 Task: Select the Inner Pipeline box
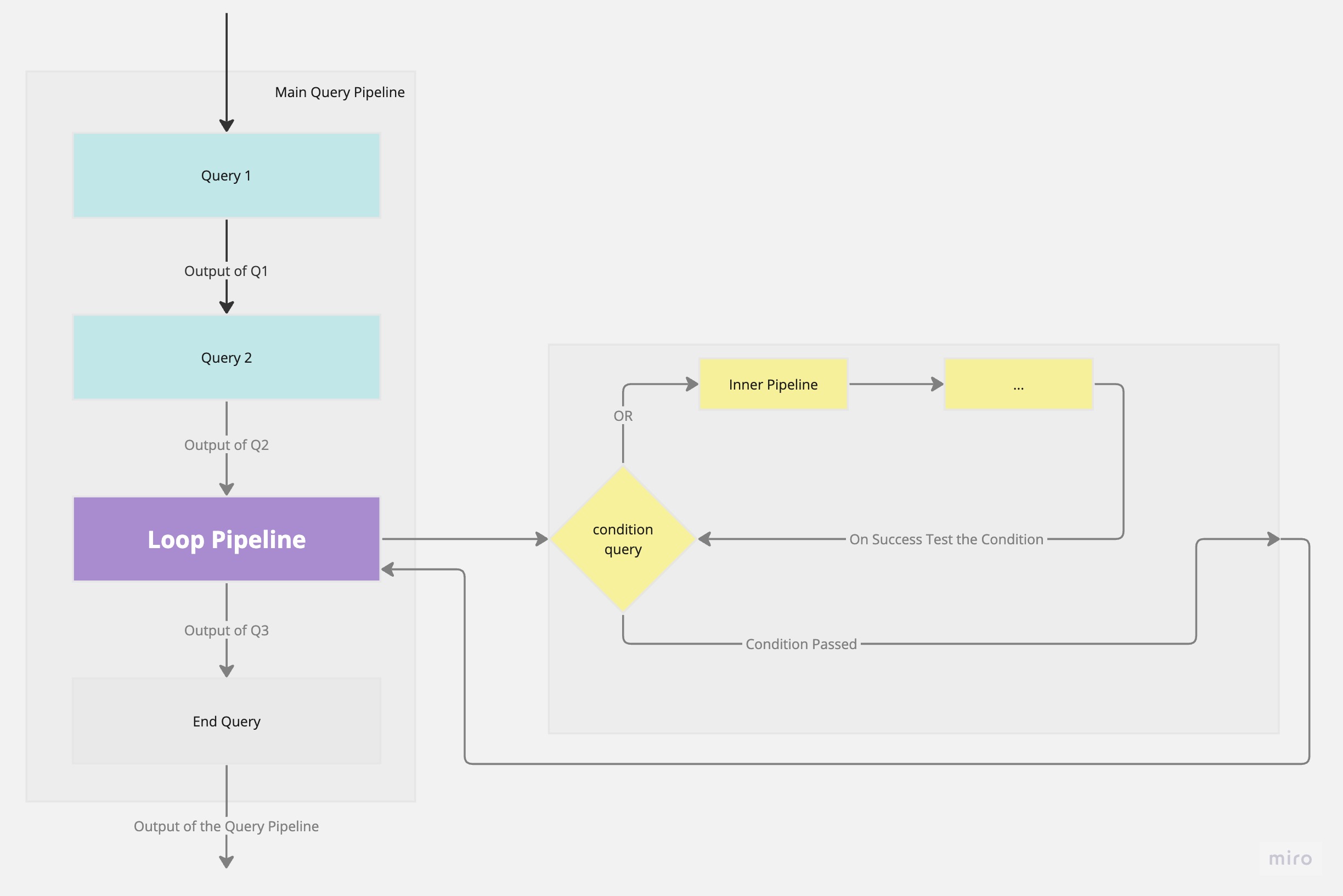(x=774, y=384)
